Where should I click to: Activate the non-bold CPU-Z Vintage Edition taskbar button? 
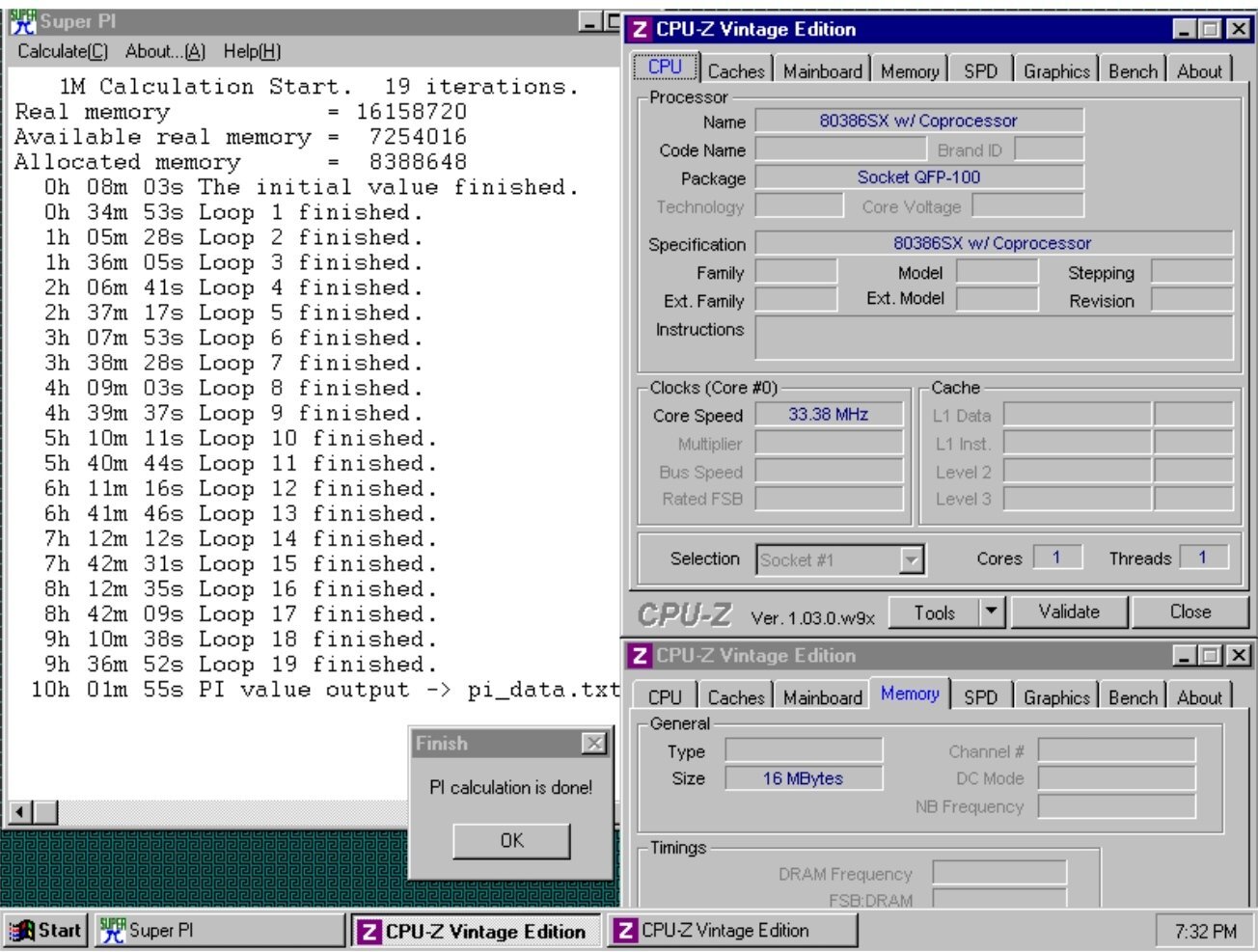(x=733, y=931)
